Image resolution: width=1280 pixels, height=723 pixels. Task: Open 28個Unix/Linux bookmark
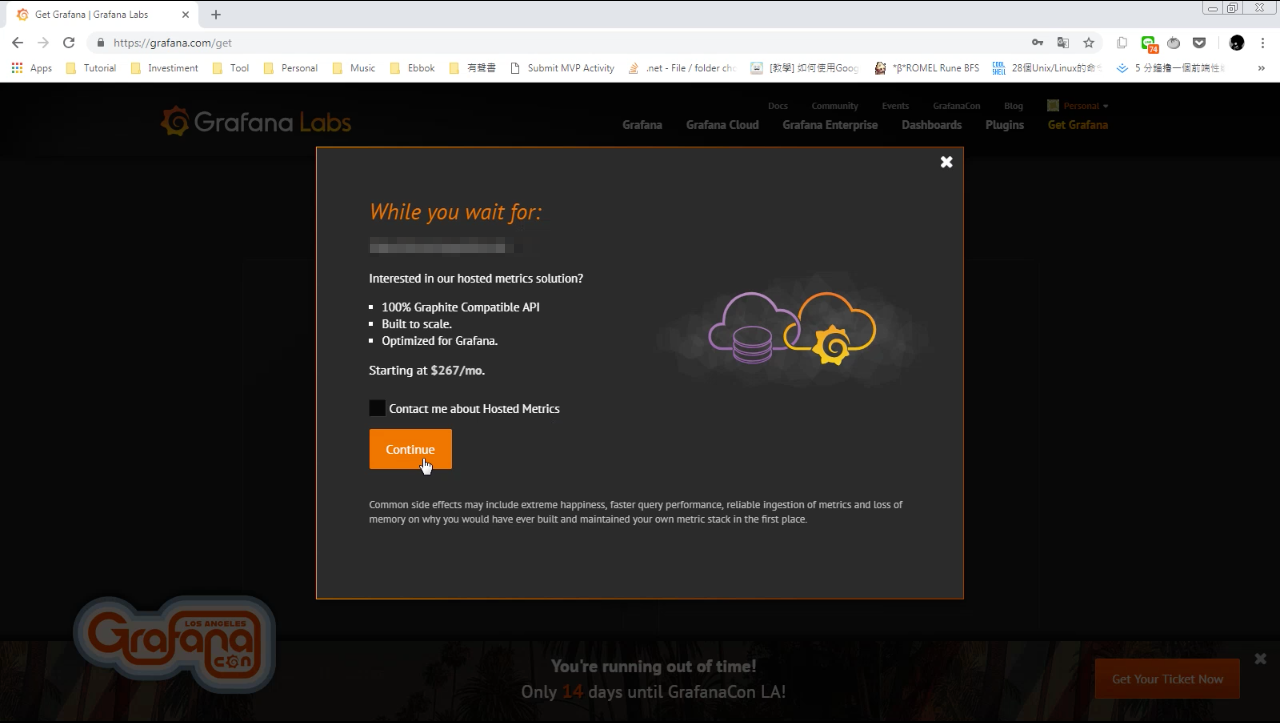click(1047, 68)
